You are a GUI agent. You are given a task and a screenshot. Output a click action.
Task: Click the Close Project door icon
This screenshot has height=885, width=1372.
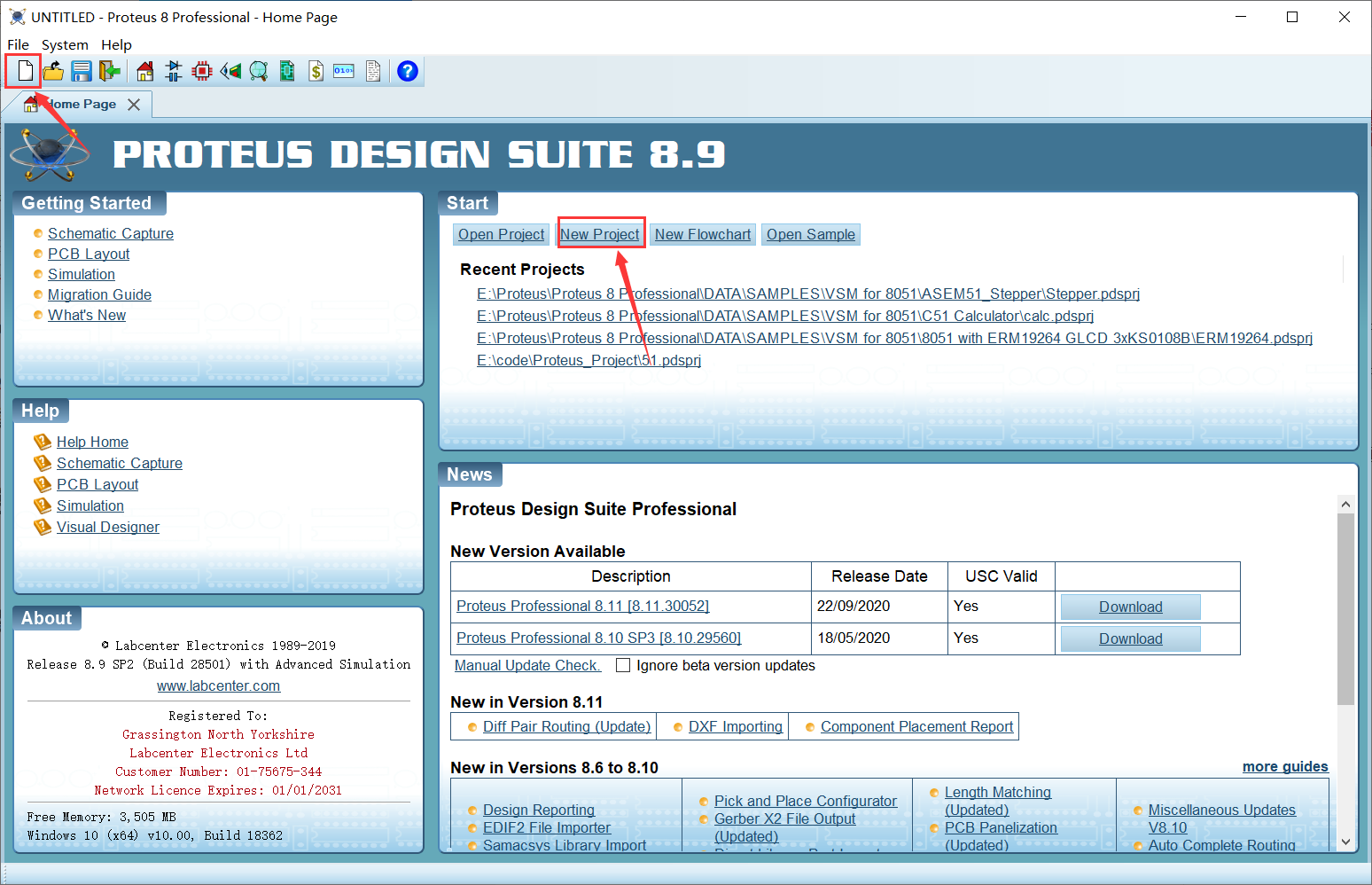[x=110, y=71]
